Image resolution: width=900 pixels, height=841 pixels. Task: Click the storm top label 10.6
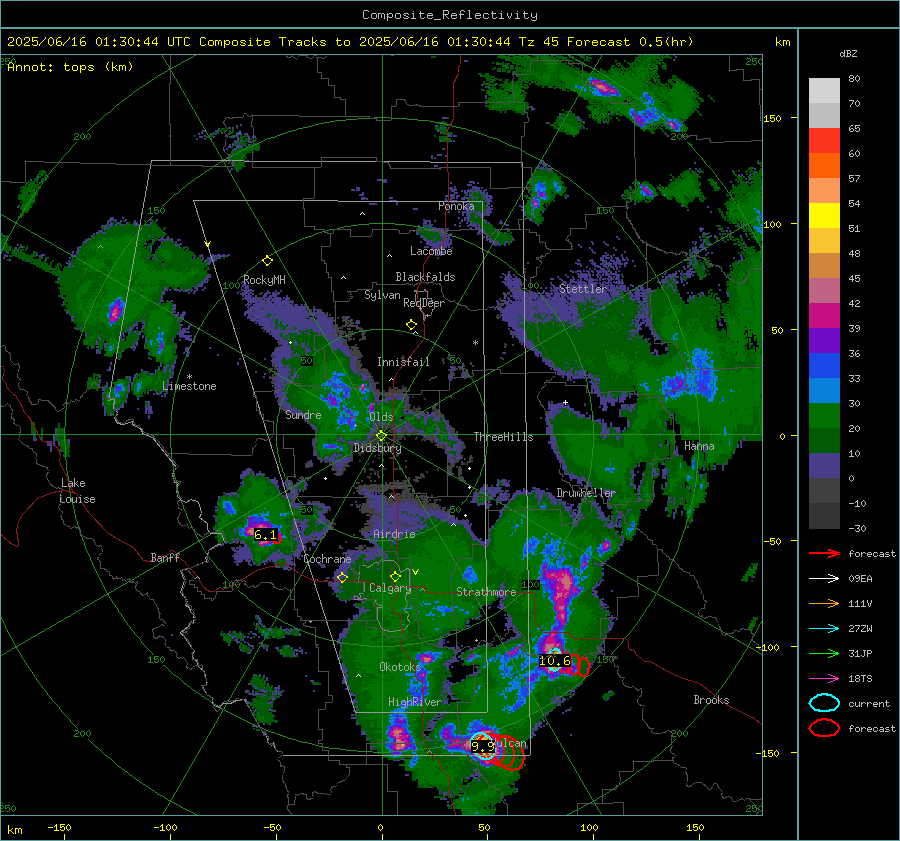(555, 661)
